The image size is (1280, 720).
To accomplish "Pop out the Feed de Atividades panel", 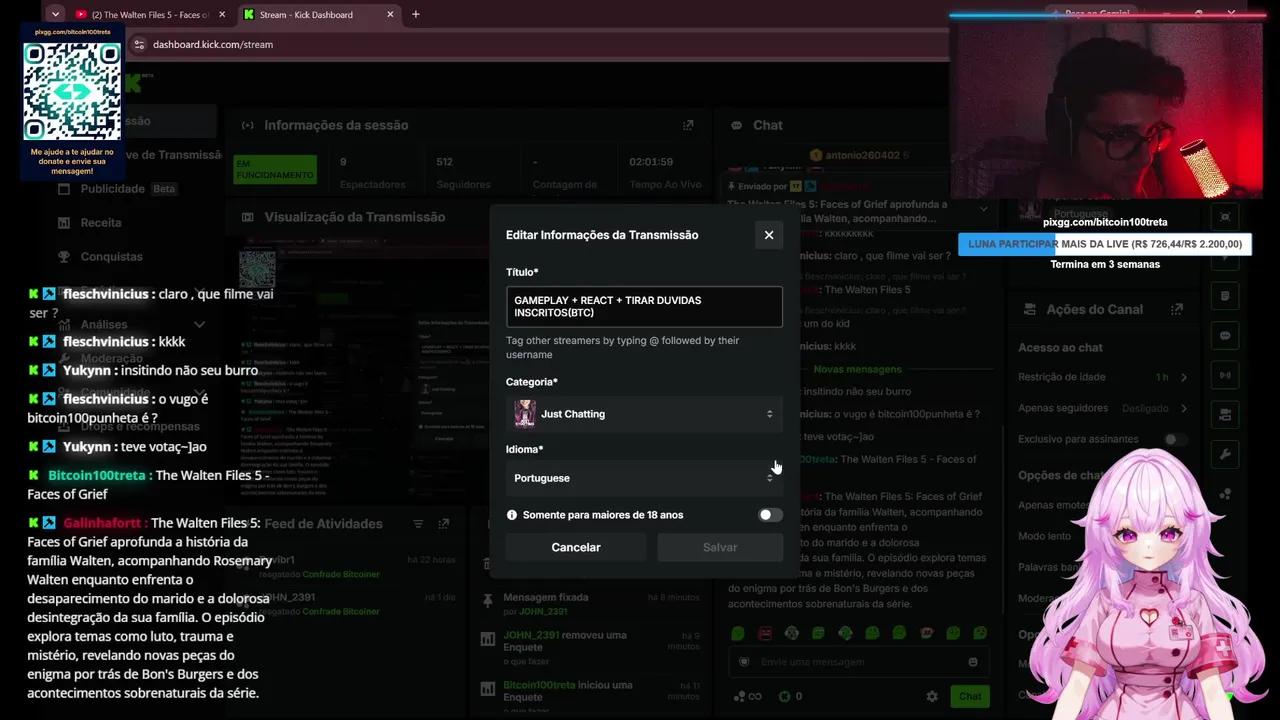I will [x=444, y=523].
